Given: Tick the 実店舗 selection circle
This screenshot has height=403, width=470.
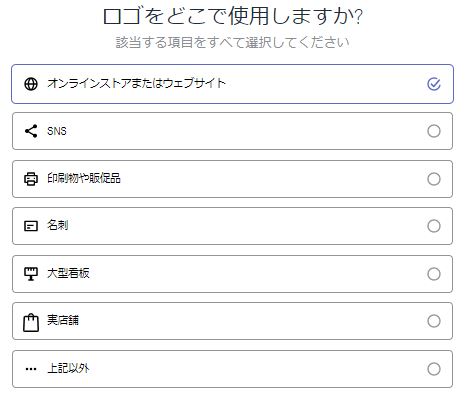Looking at the screenshot, I should [x=434, y=321].
